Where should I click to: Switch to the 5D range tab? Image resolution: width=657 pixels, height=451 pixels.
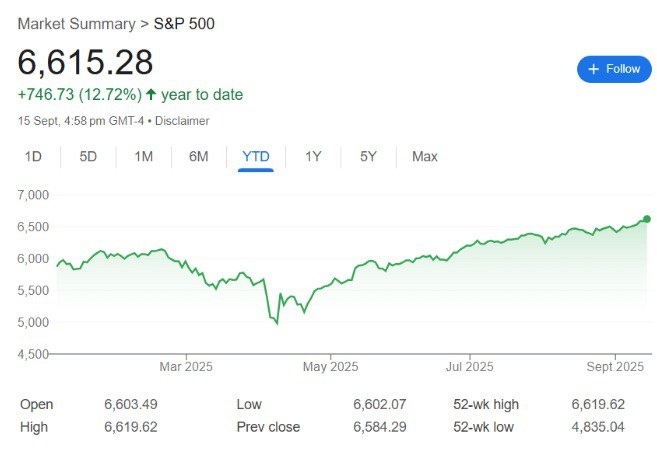click(88, 156)
